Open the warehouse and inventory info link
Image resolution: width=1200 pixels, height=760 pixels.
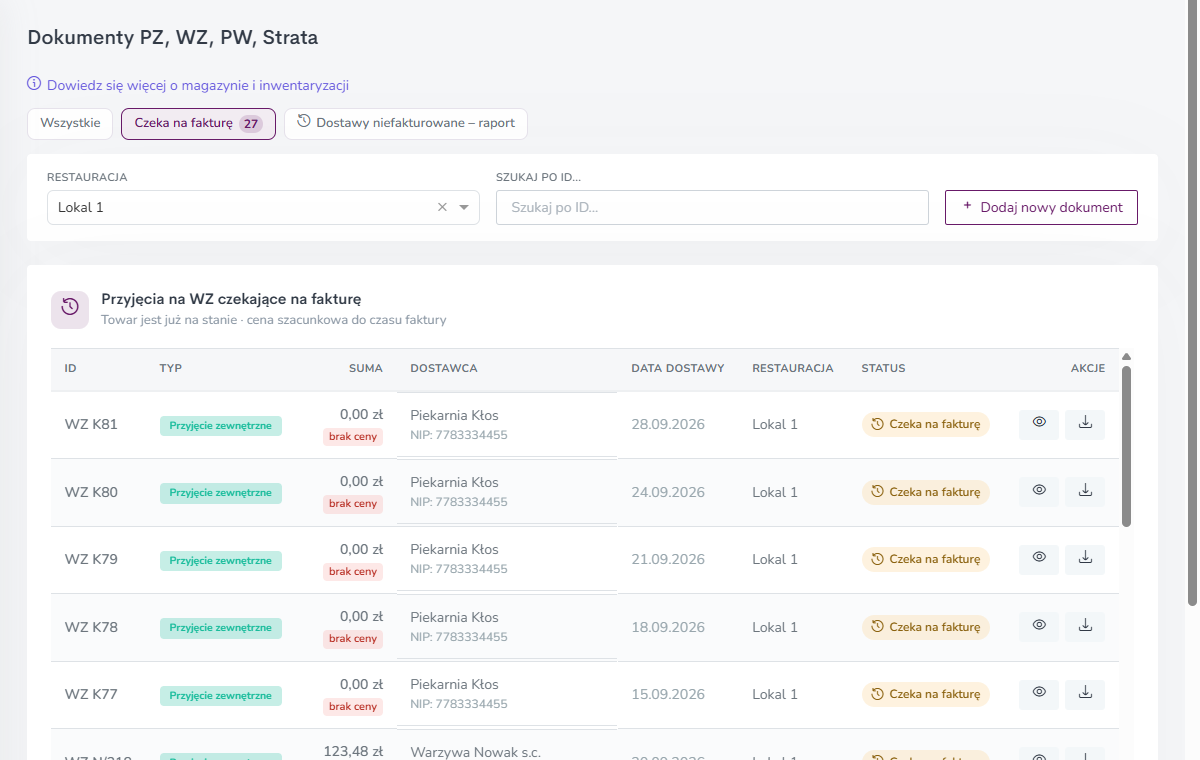coord(188,85)
